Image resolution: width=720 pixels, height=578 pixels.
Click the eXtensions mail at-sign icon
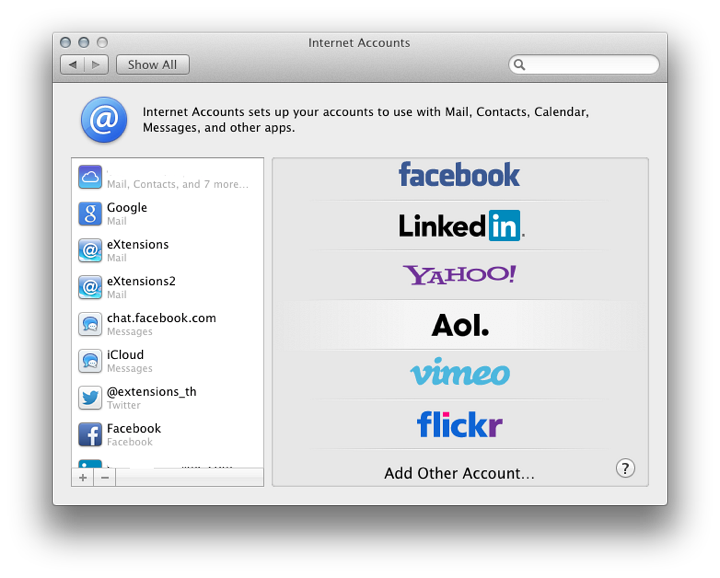coord(90,251)
